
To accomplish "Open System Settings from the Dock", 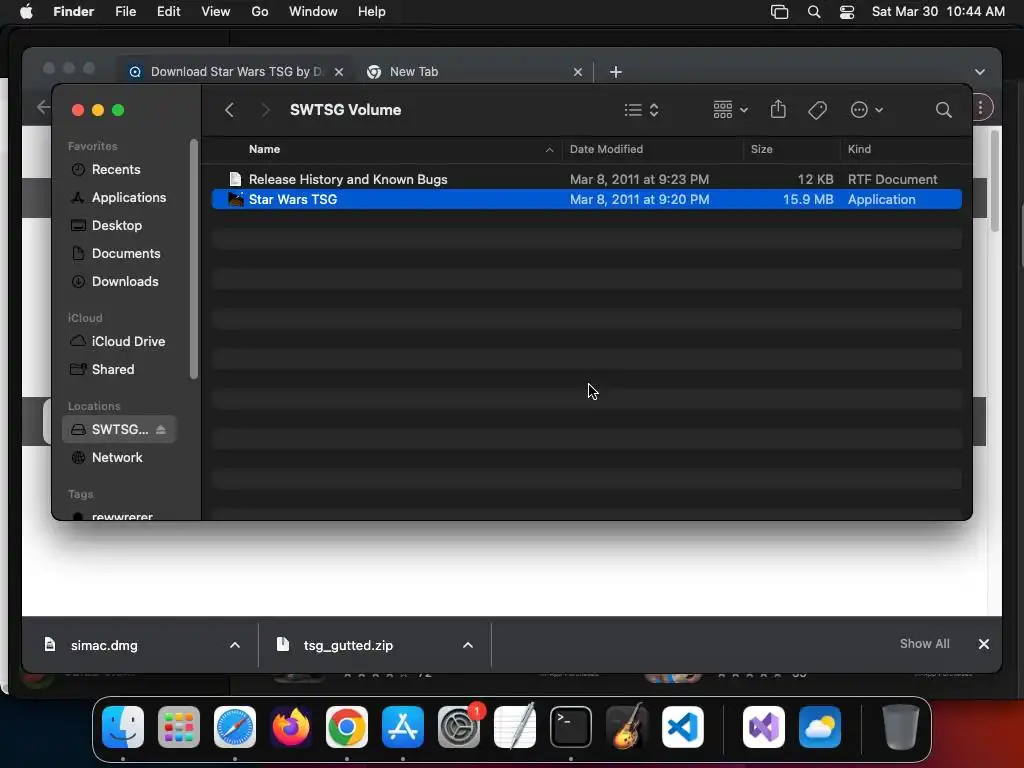I will click(x=459, y=727).
